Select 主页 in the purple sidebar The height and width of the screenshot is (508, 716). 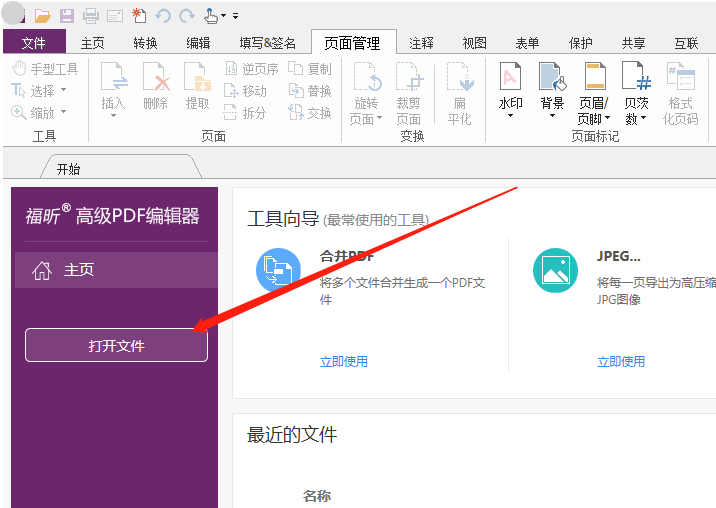coord(116,270)
